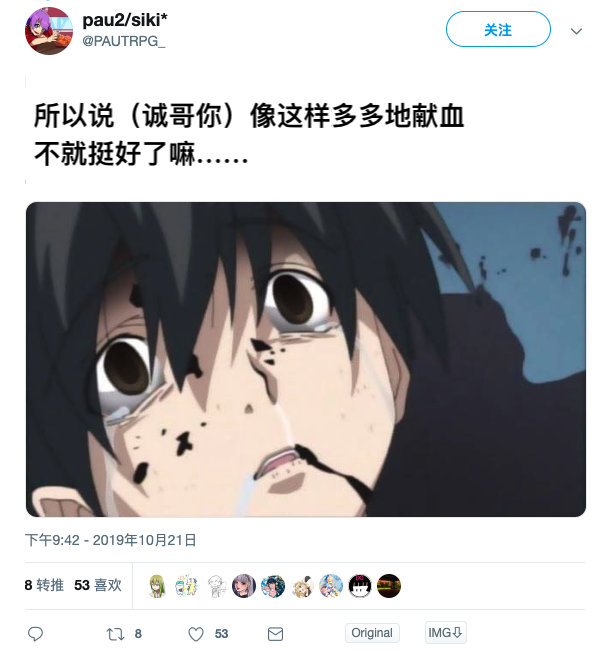Open the @PAUTRPG_ handle link

(124, 41)
